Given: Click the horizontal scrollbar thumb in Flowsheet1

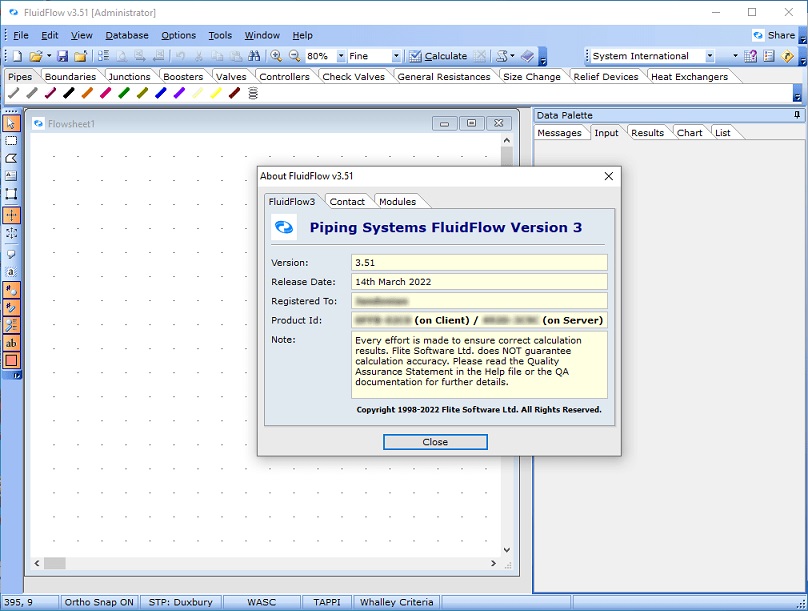Looking at the screenshot, I should tap(55, 564).
